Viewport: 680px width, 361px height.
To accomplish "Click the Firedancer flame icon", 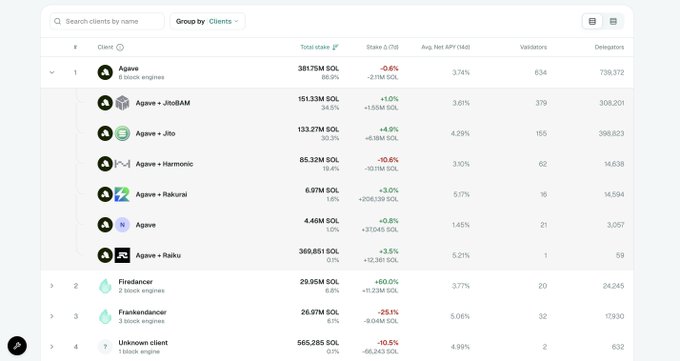I will (x=105, y=286).
